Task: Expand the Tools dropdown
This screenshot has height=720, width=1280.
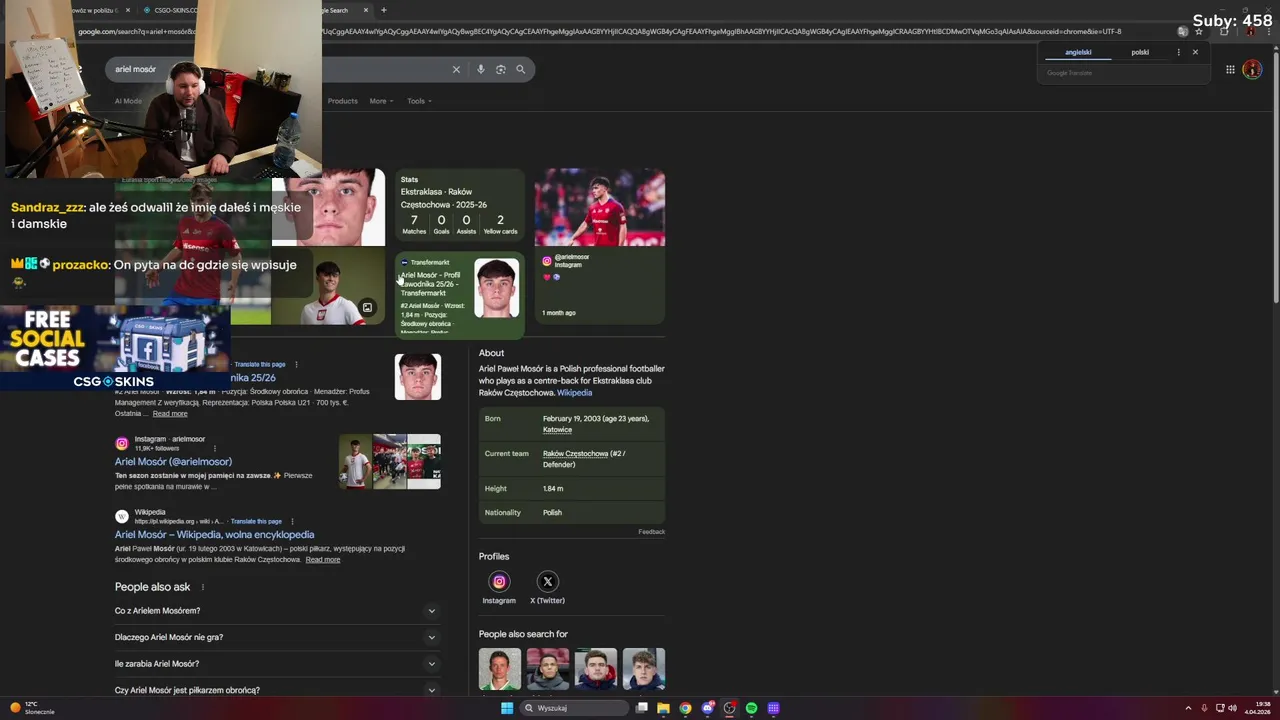Action: [x=419, y=101]
